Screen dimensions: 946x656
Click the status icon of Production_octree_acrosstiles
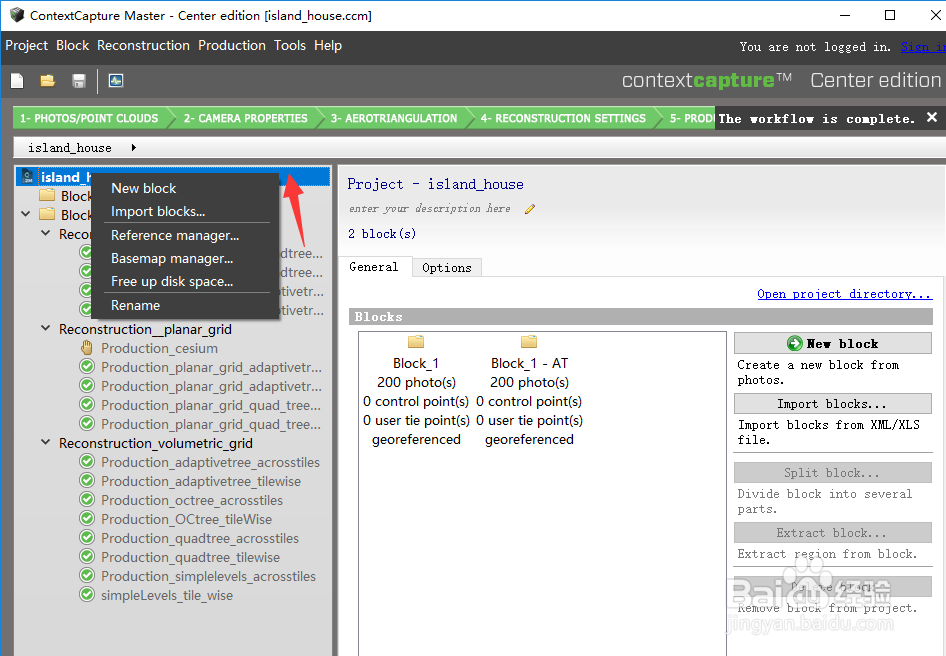tap(87, 500)
